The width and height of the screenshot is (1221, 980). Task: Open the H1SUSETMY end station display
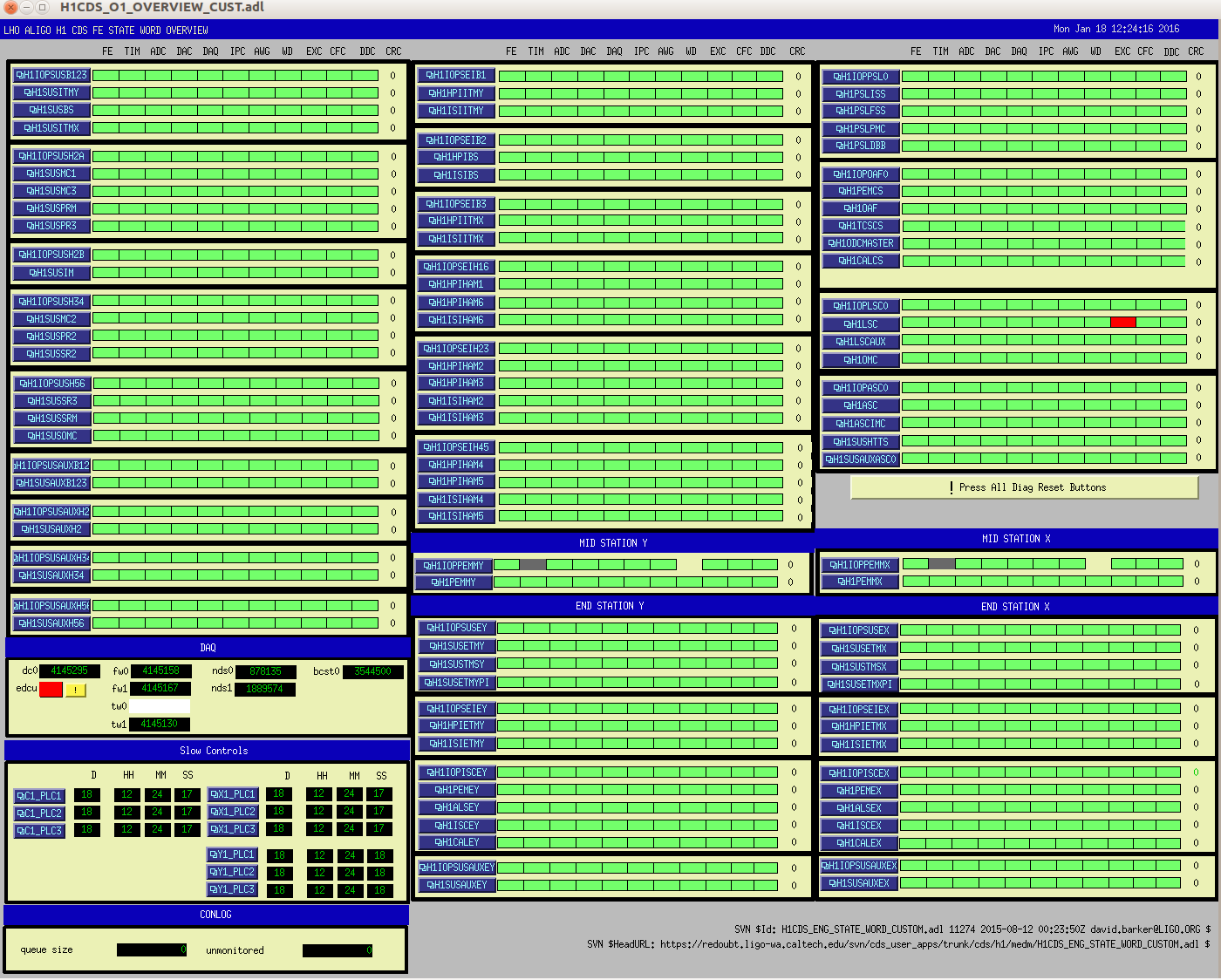click(456, 646)
